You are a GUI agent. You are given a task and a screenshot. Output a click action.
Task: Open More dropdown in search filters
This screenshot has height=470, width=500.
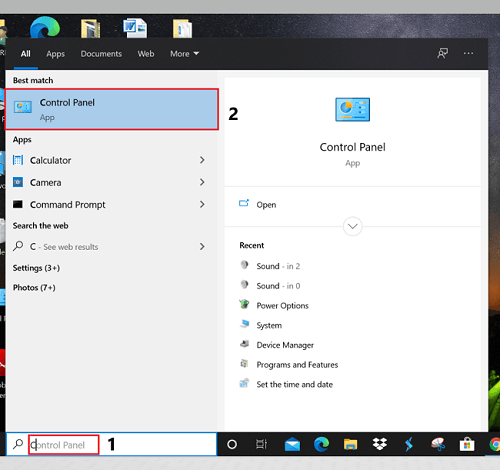click(184, 54)
